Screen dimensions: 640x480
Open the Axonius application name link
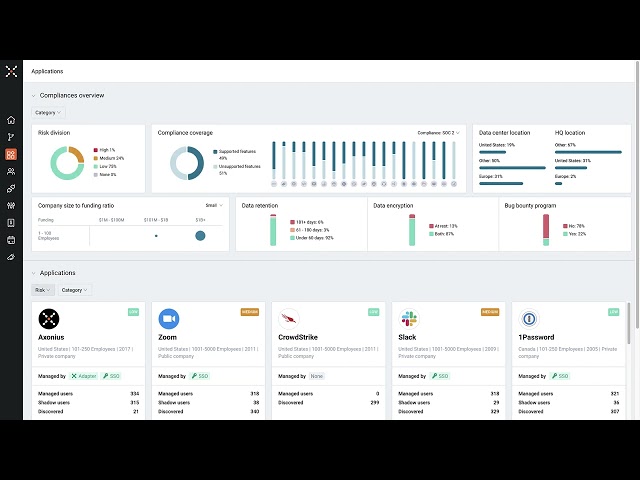[x=51, y=338]
